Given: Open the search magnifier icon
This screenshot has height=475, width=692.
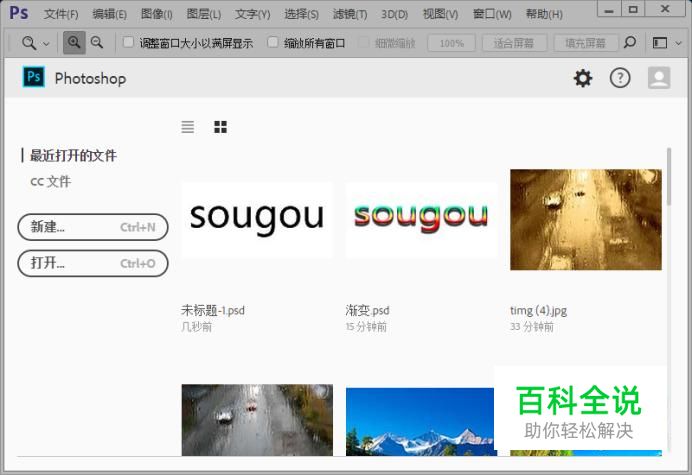Looking at the screenshot, I should click(630, 42).
